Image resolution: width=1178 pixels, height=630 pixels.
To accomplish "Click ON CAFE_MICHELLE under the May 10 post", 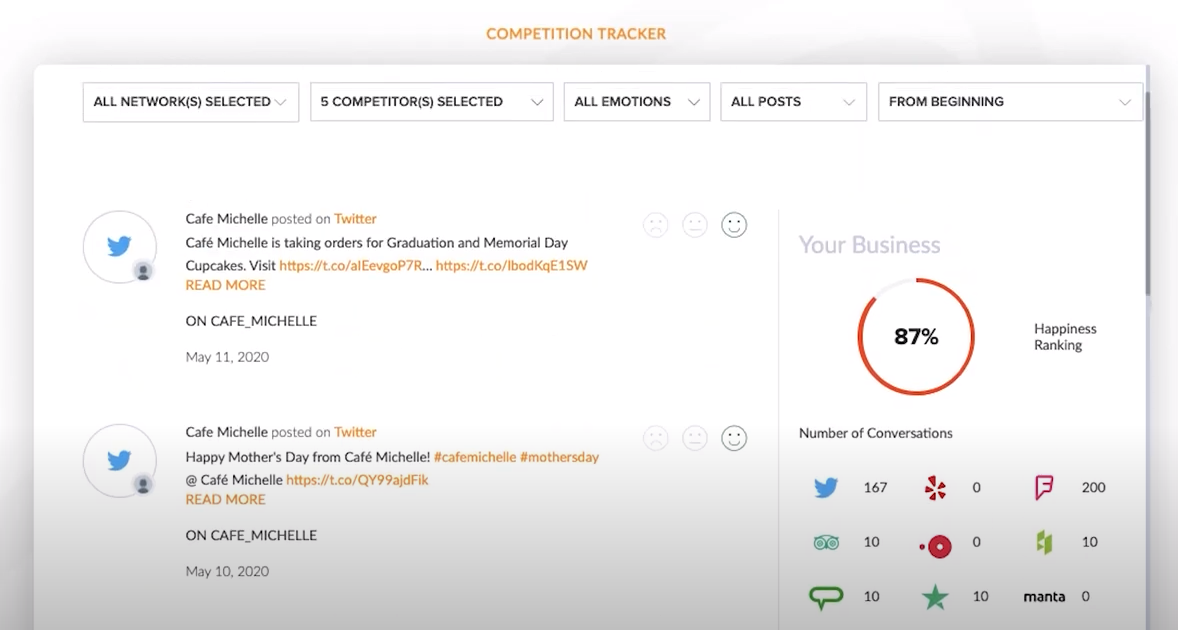I will 251,535.
